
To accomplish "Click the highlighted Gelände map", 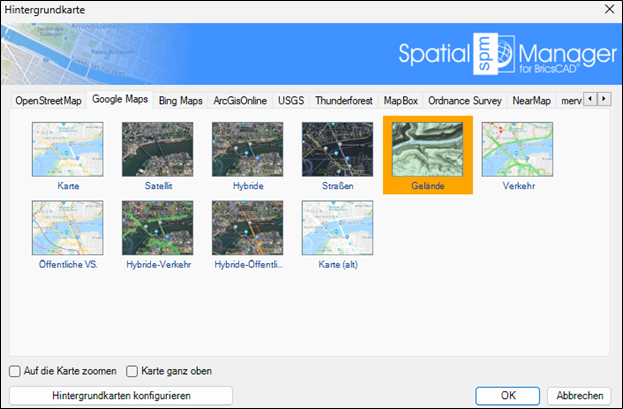I will pos(427,150).
